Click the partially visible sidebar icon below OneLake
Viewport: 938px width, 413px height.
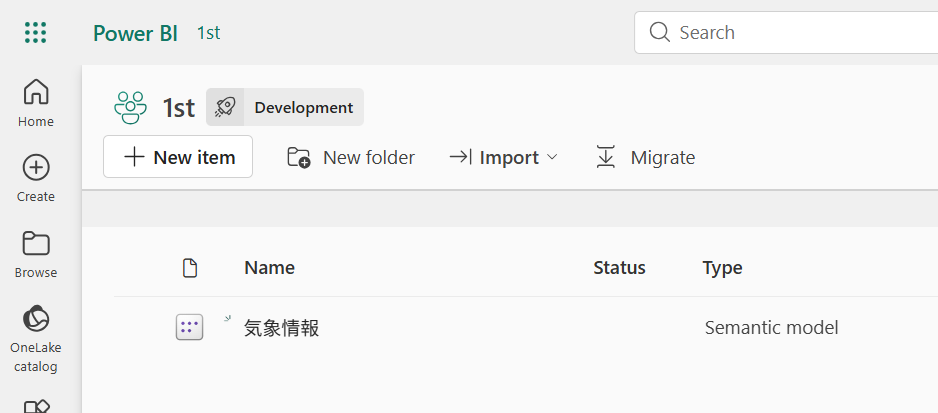[x=36, y=406]
